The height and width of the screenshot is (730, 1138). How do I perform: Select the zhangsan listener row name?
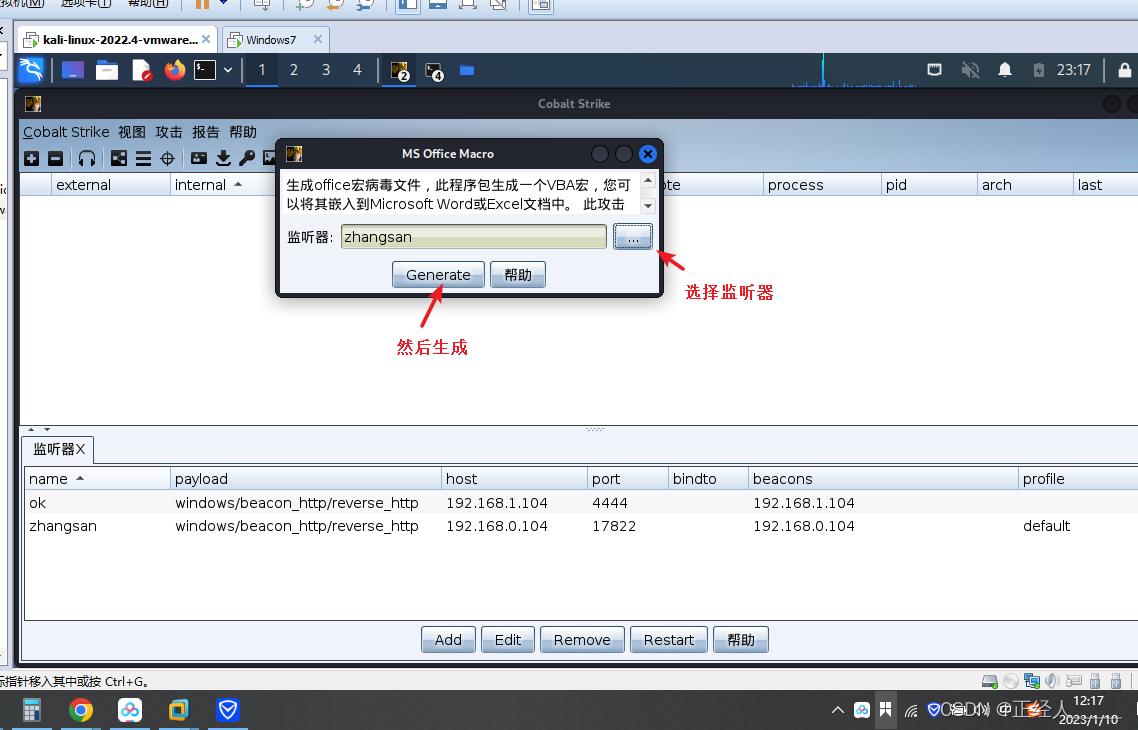coord(62,526)
